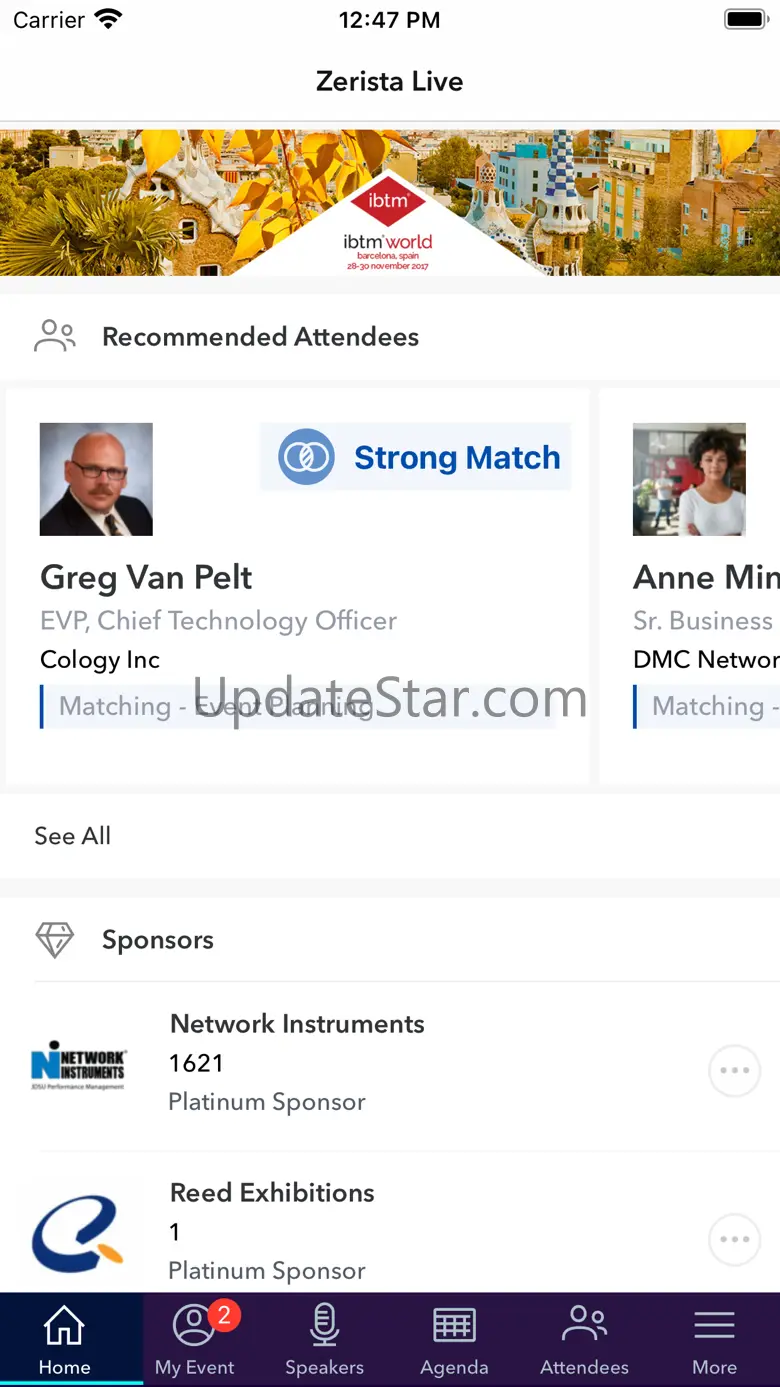Open Greg Van Pelt's profile name
Screen dimensions: 780x1387
146,577
